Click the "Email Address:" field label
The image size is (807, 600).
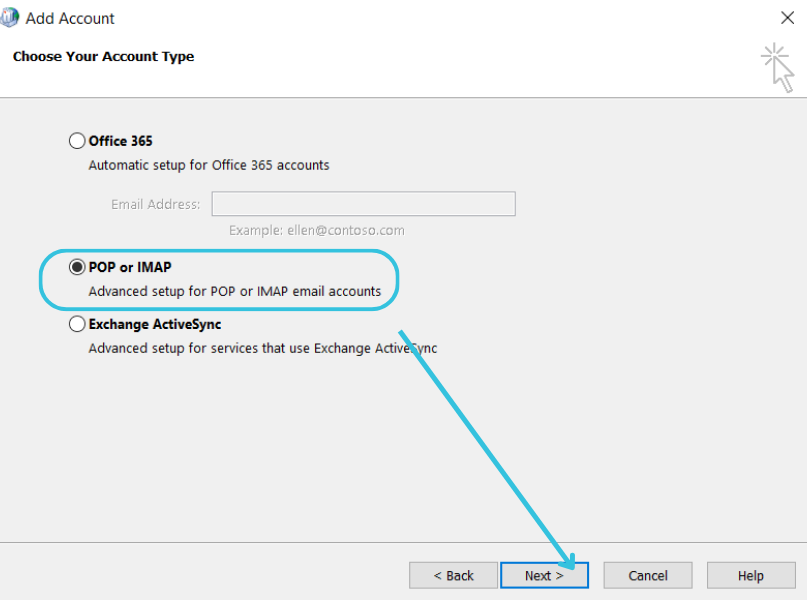point(155,204)
